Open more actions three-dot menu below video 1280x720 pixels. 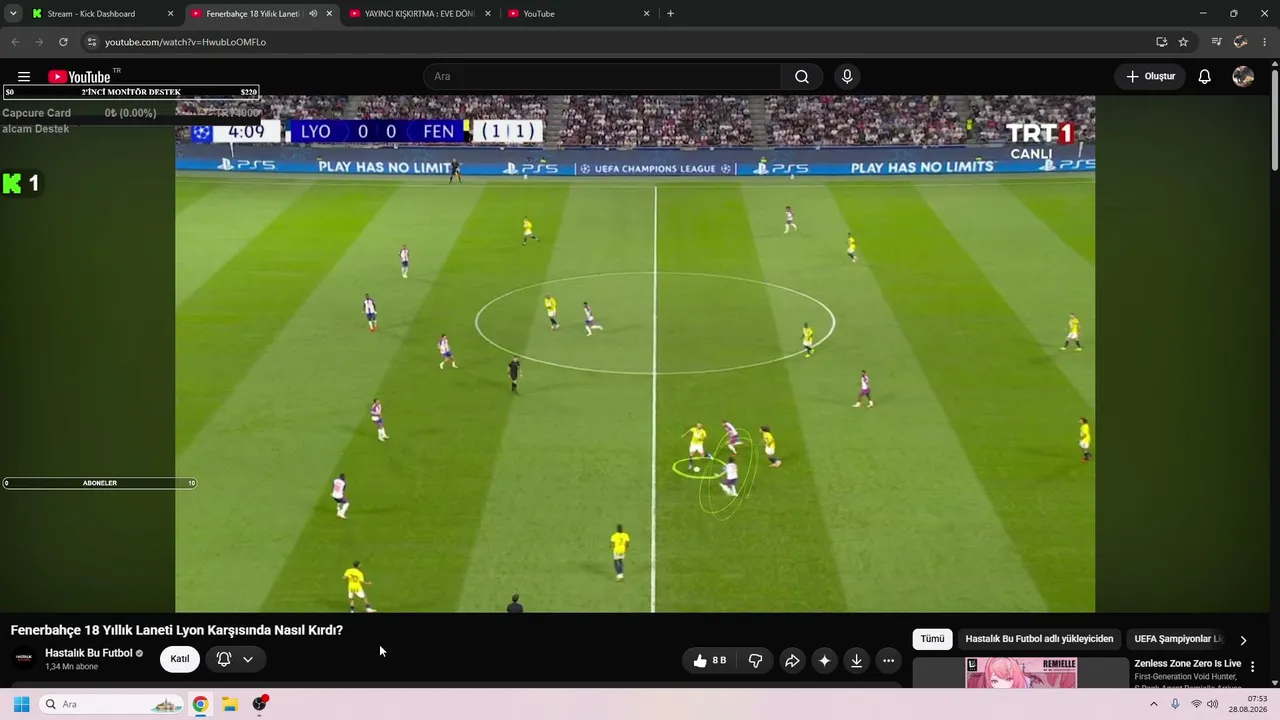pyautogui.click(x=888, y=660)
